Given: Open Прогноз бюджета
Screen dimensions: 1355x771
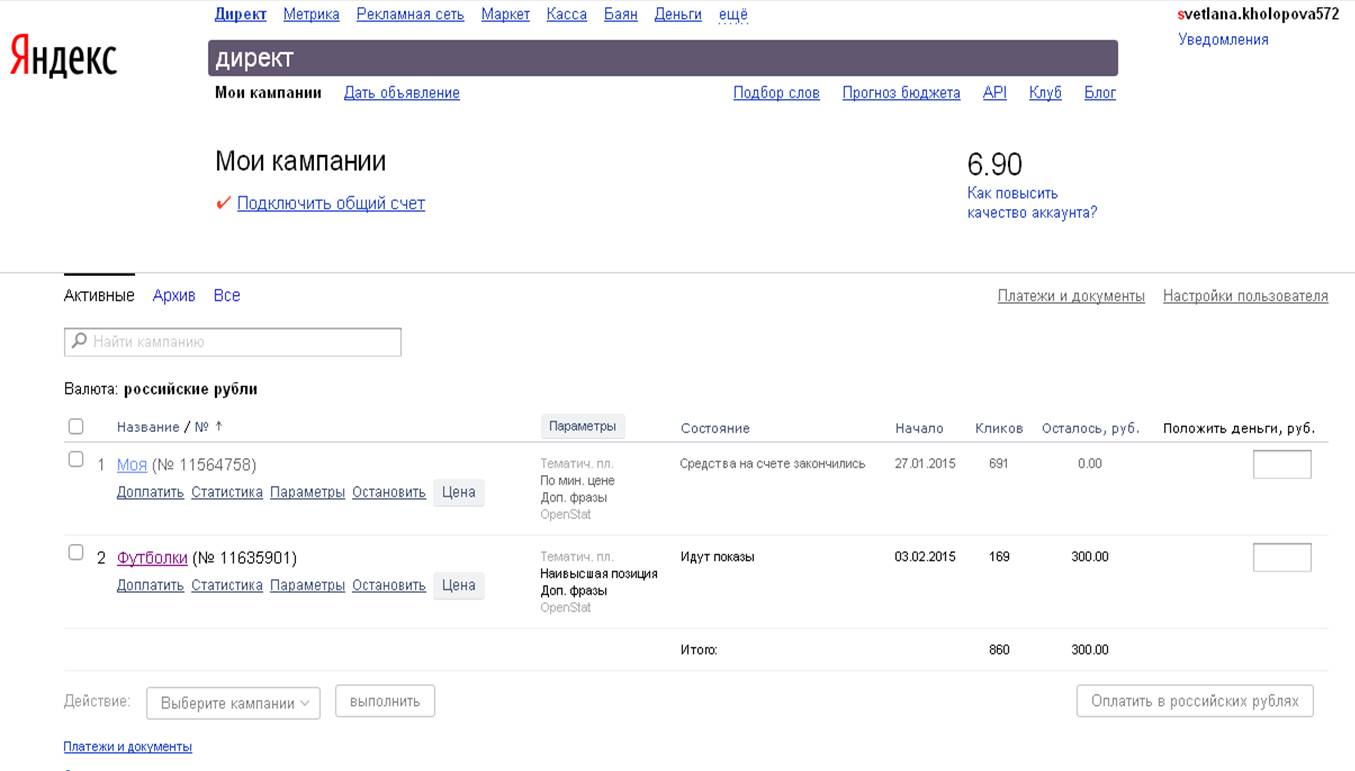Looking at the screenshot, I should tap(901, 93).
